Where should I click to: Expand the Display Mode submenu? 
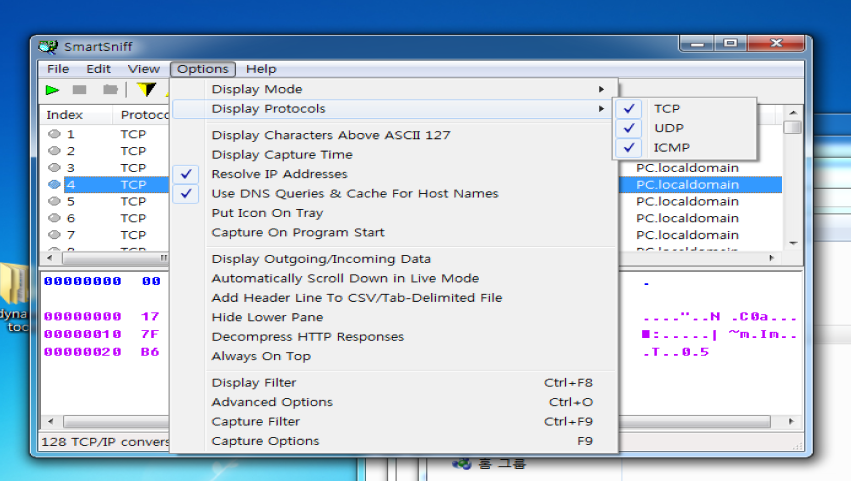pos(395,89)
